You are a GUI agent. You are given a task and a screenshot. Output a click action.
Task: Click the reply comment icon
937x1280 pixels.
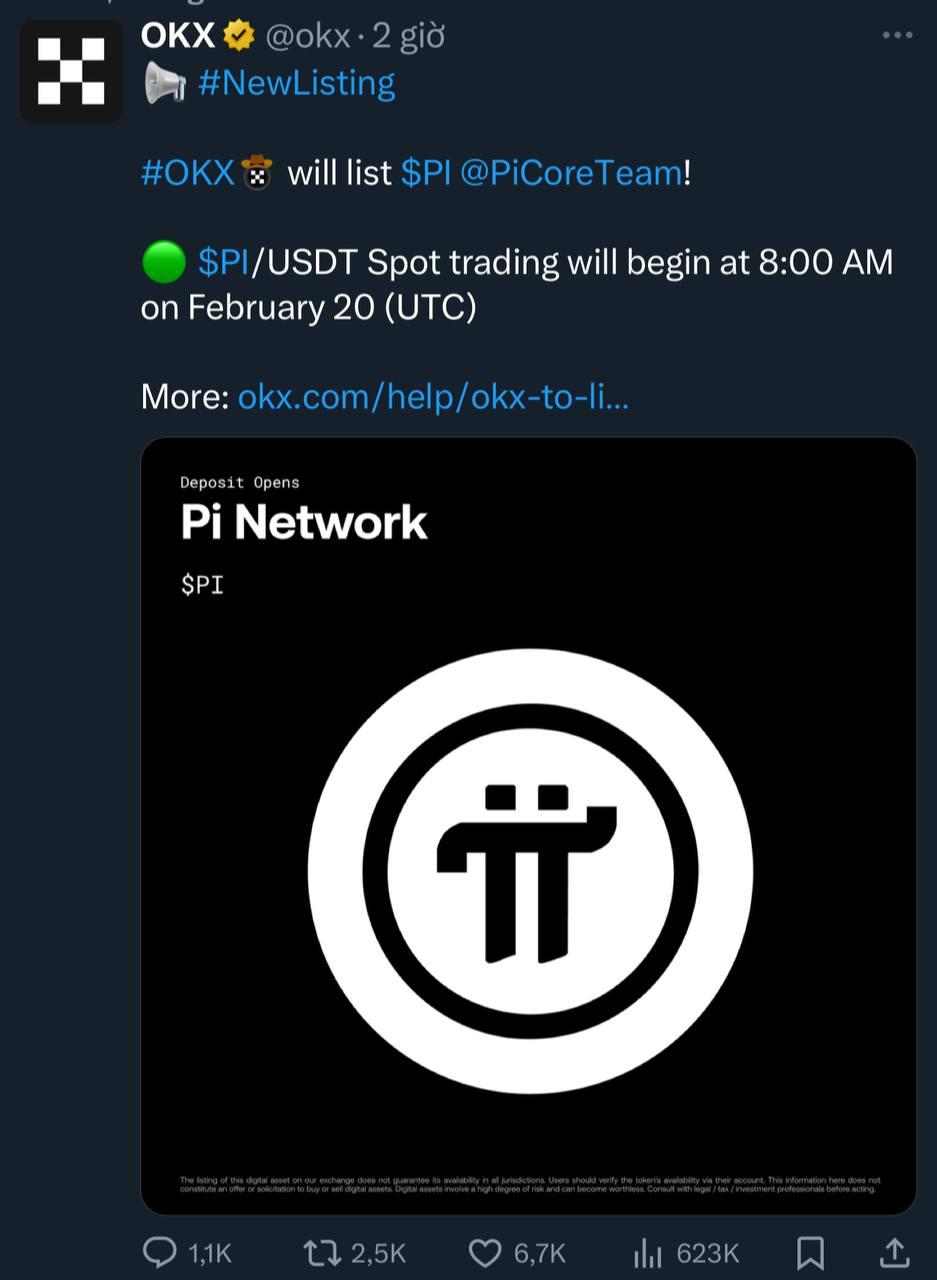[161, 1251]
